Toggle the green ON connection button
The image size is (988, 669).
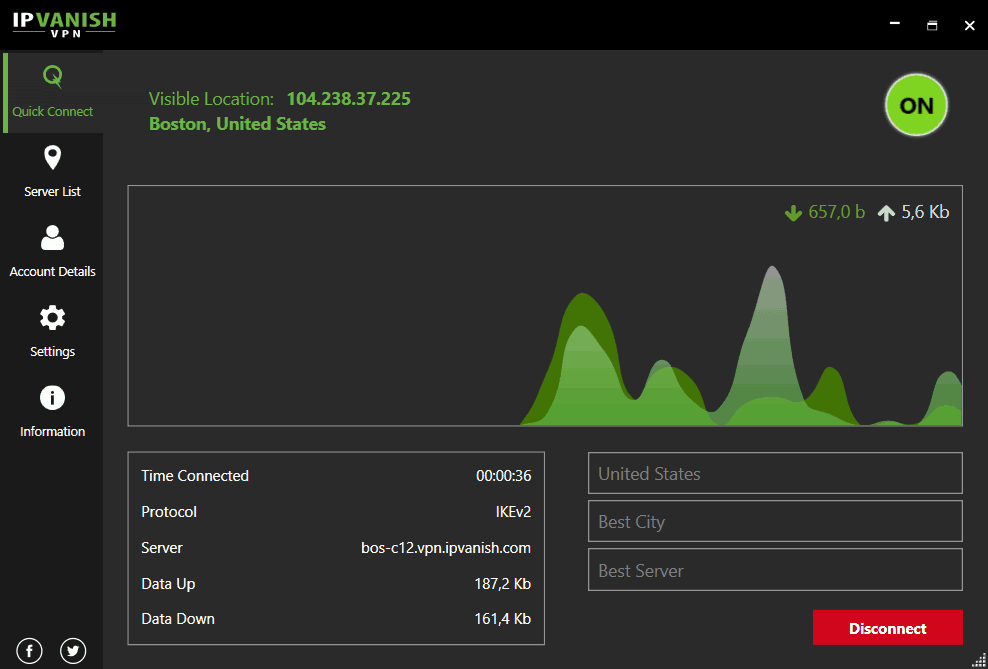916,105
